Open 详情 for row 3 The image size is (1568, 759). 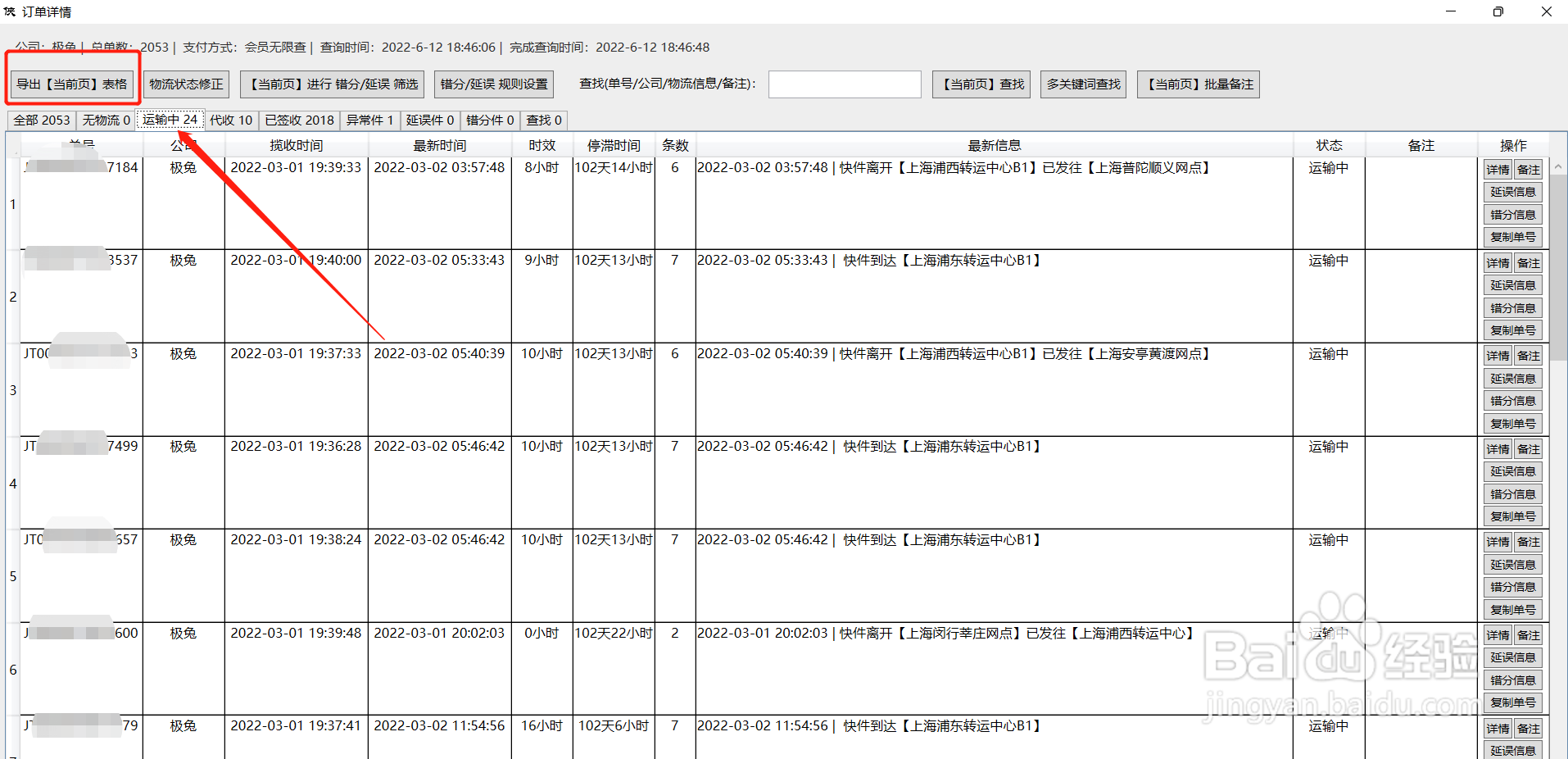1498,356
